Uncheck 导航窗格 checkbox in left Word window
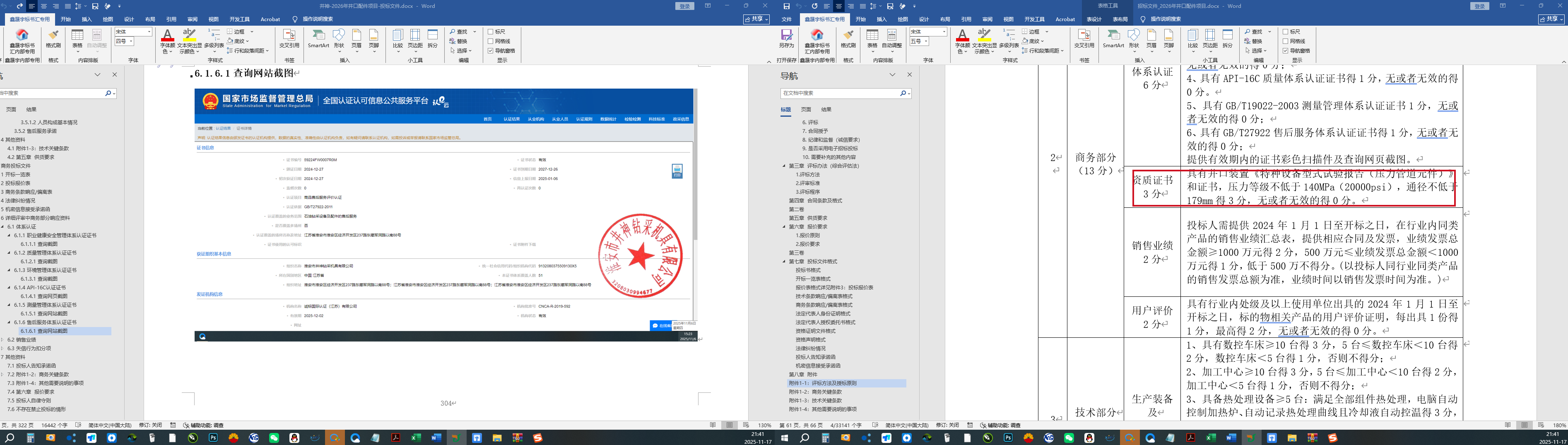1568x445 pixels. 491,51
